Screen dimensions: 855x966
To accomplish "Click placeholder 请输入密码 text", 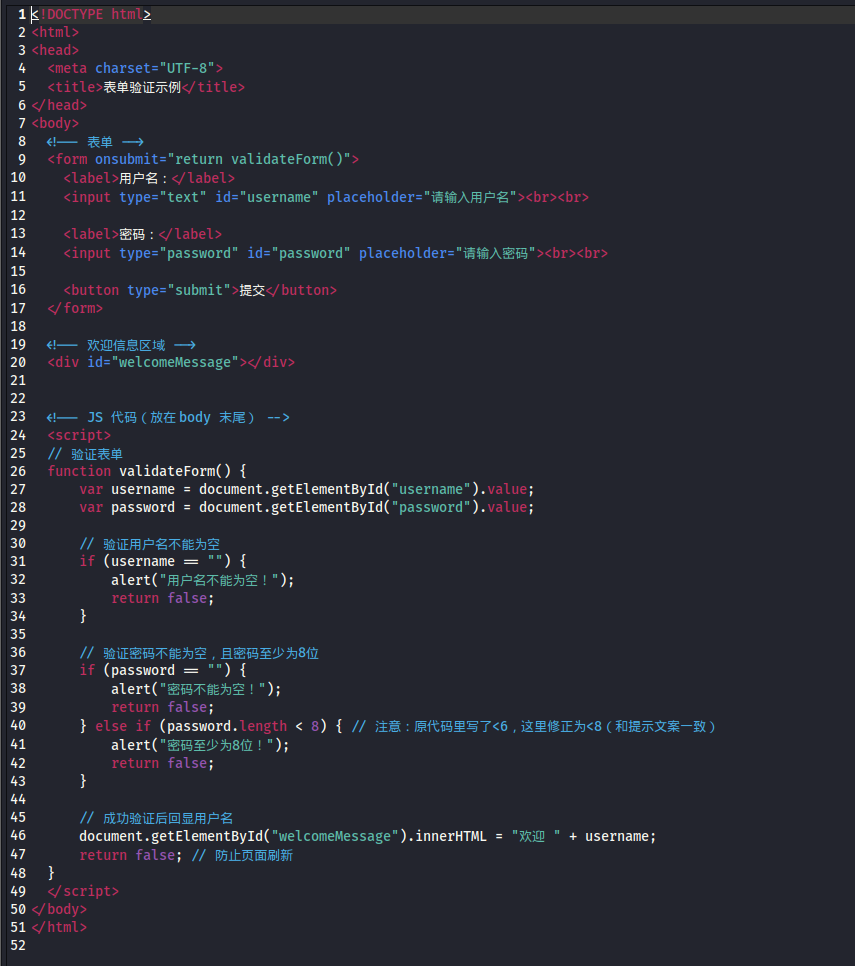I will tap(496, 253).
